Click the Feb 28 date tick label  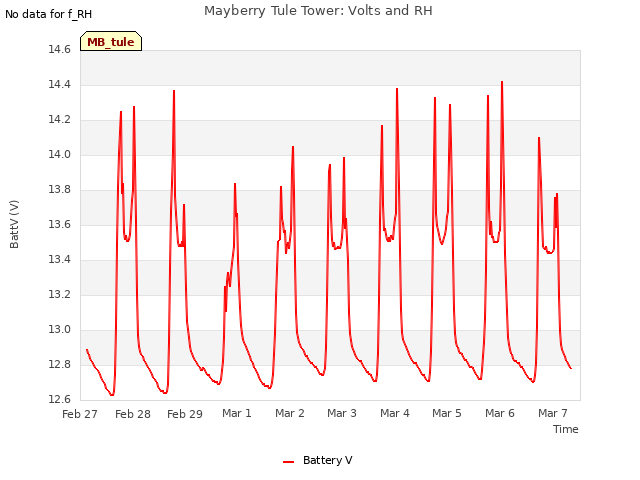point(133,414)
